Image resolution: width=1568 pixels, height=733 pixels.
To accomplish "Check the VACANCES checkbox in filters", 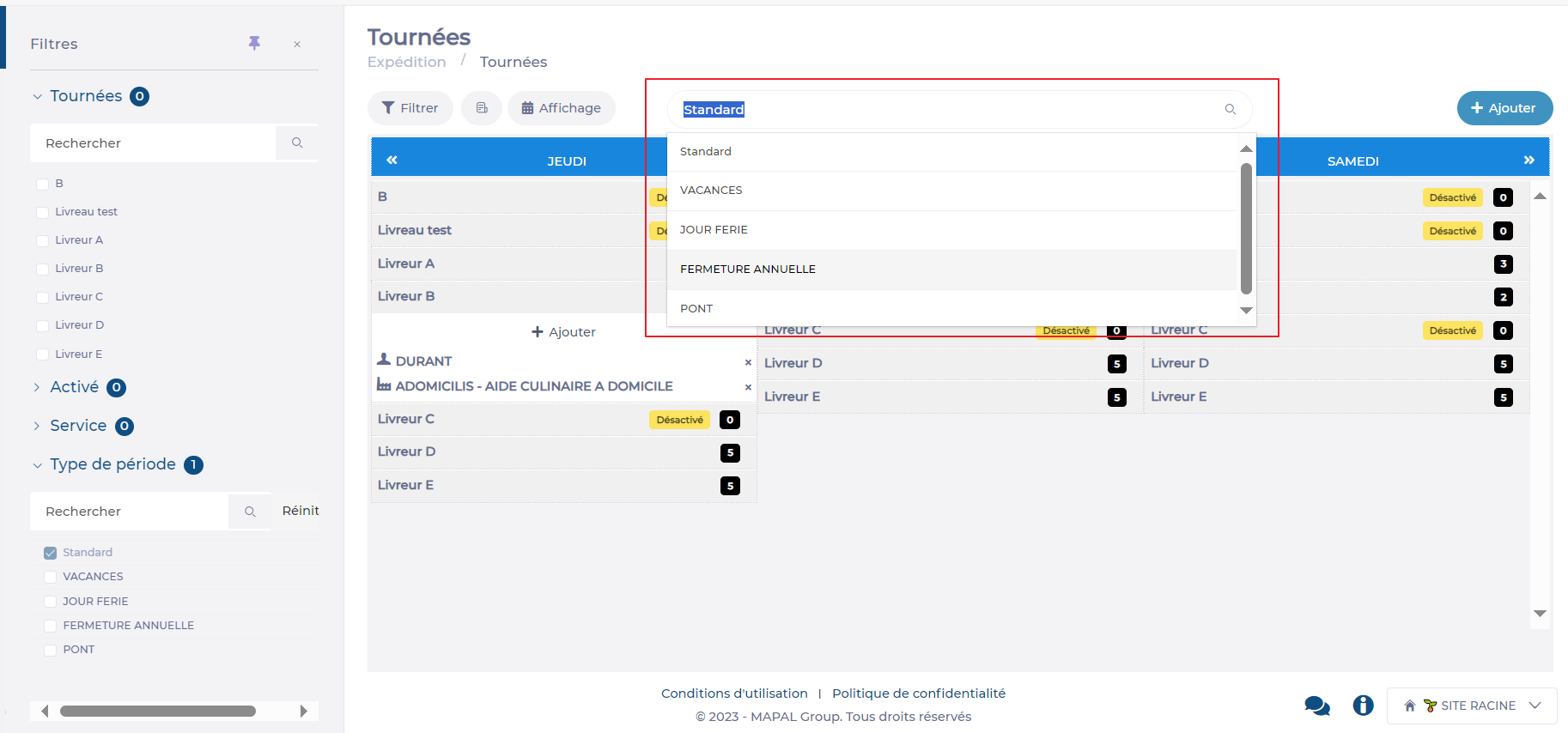I will point(51,577).
